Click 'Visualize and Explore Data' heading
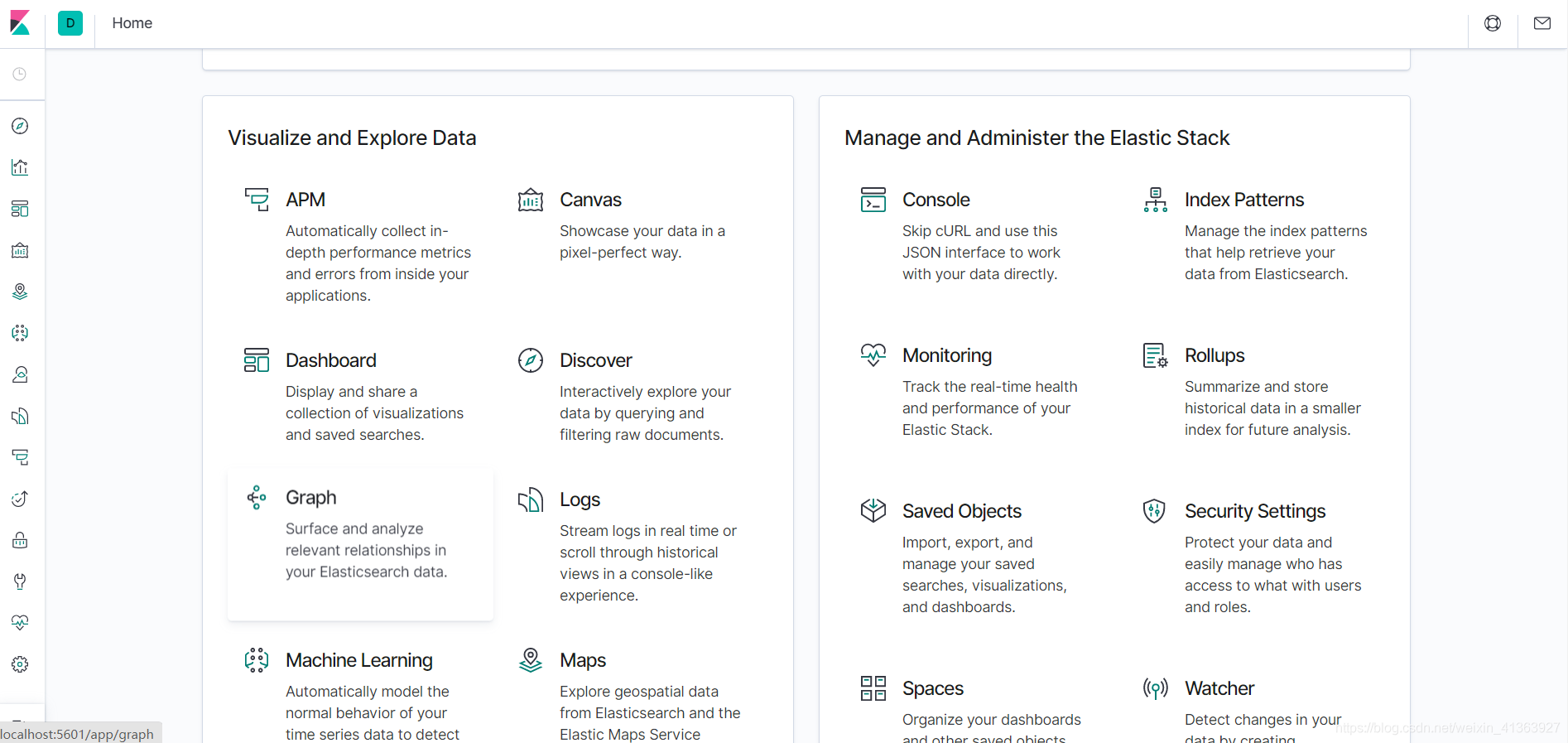The image size is (1568, 743). point(352,138)
